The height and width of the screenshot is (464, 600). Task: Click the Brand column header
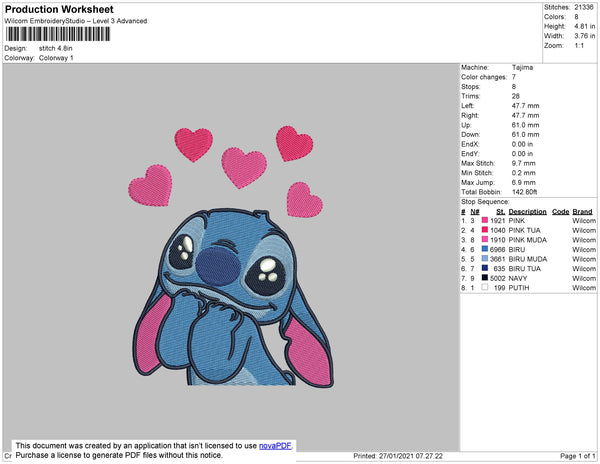click(x=582, y=212)
